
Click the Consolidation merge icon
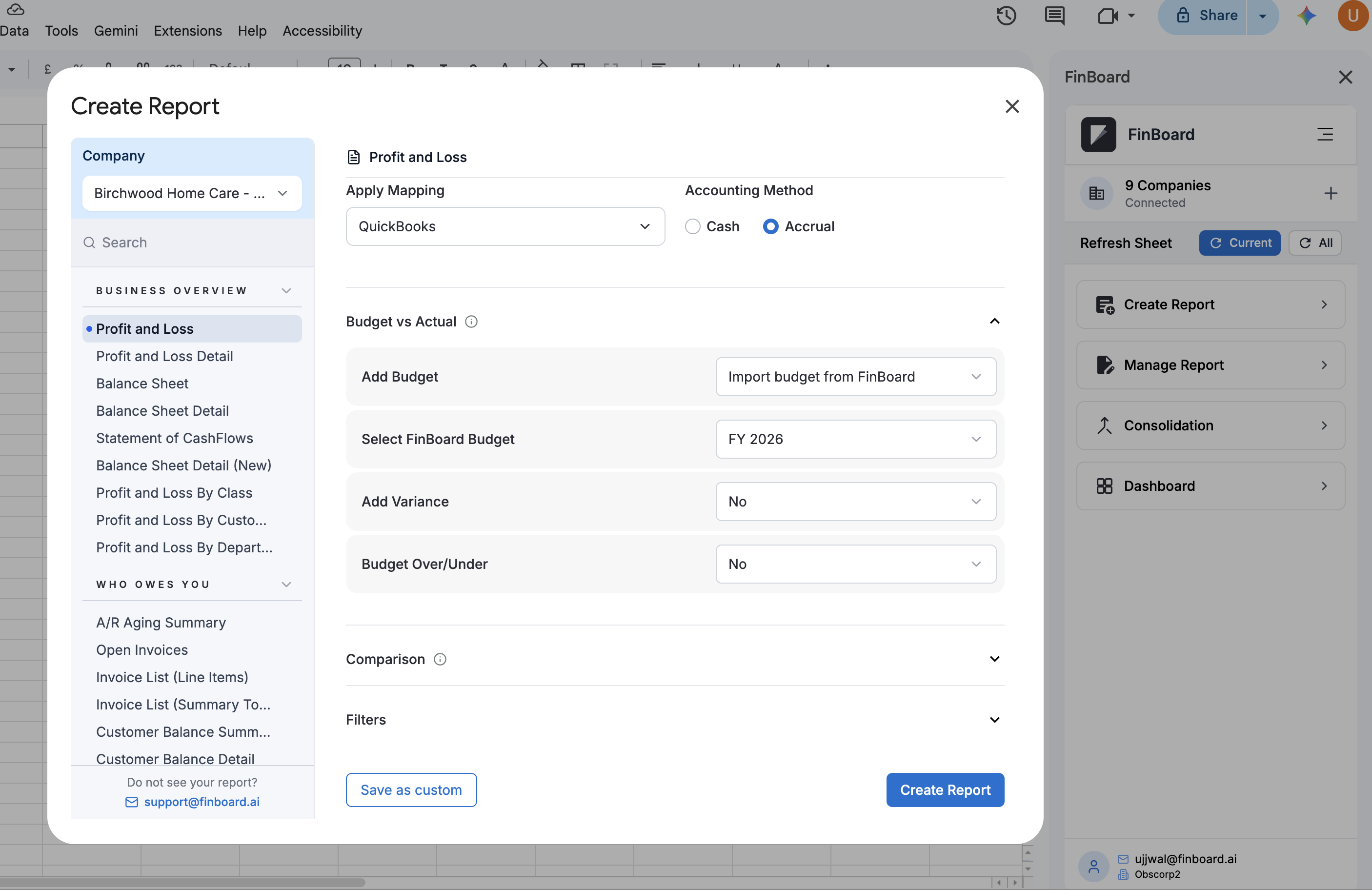tap(1105, 425)
